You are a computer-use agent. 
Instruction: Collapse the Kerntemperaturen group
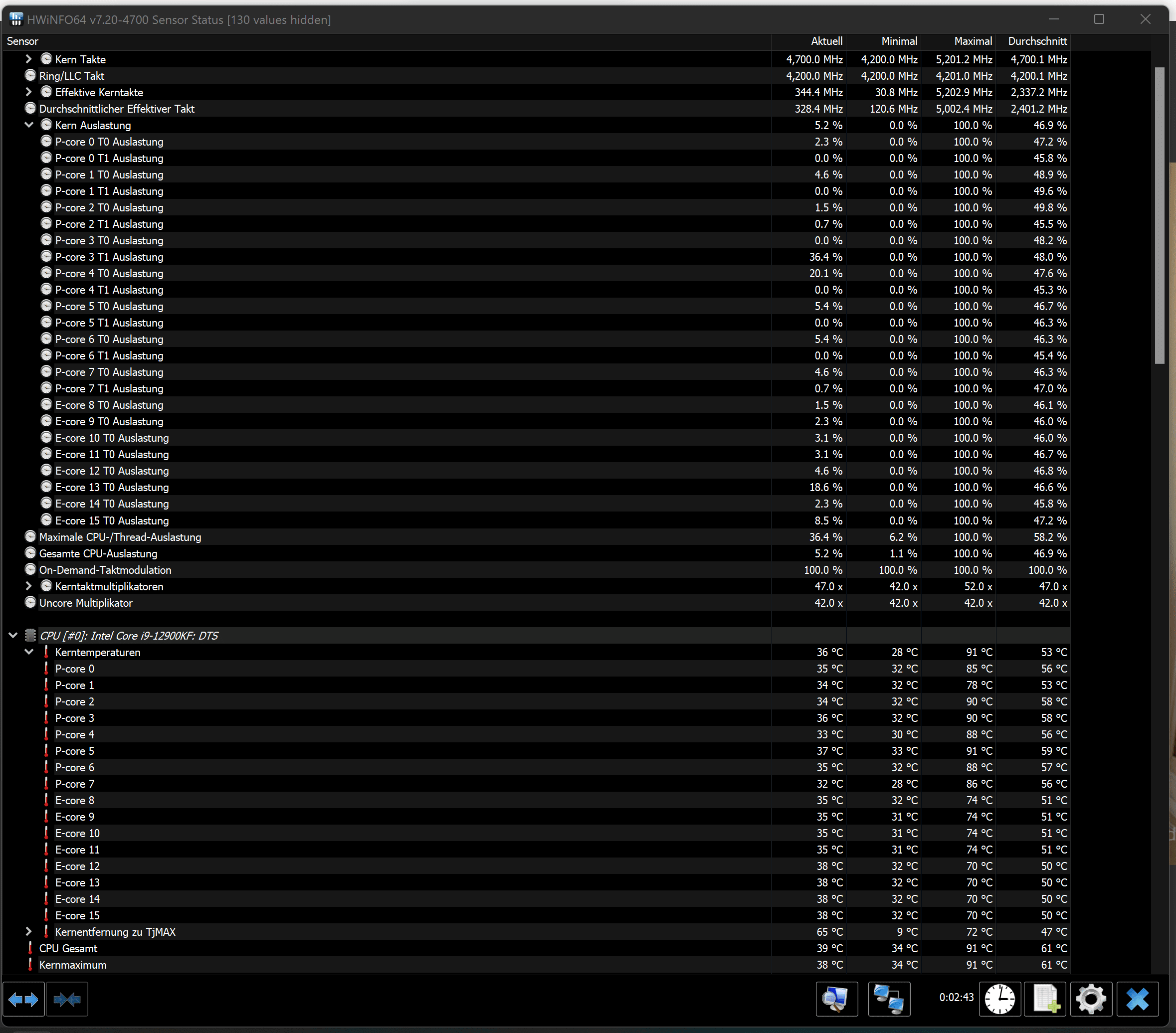click(29, 652)
